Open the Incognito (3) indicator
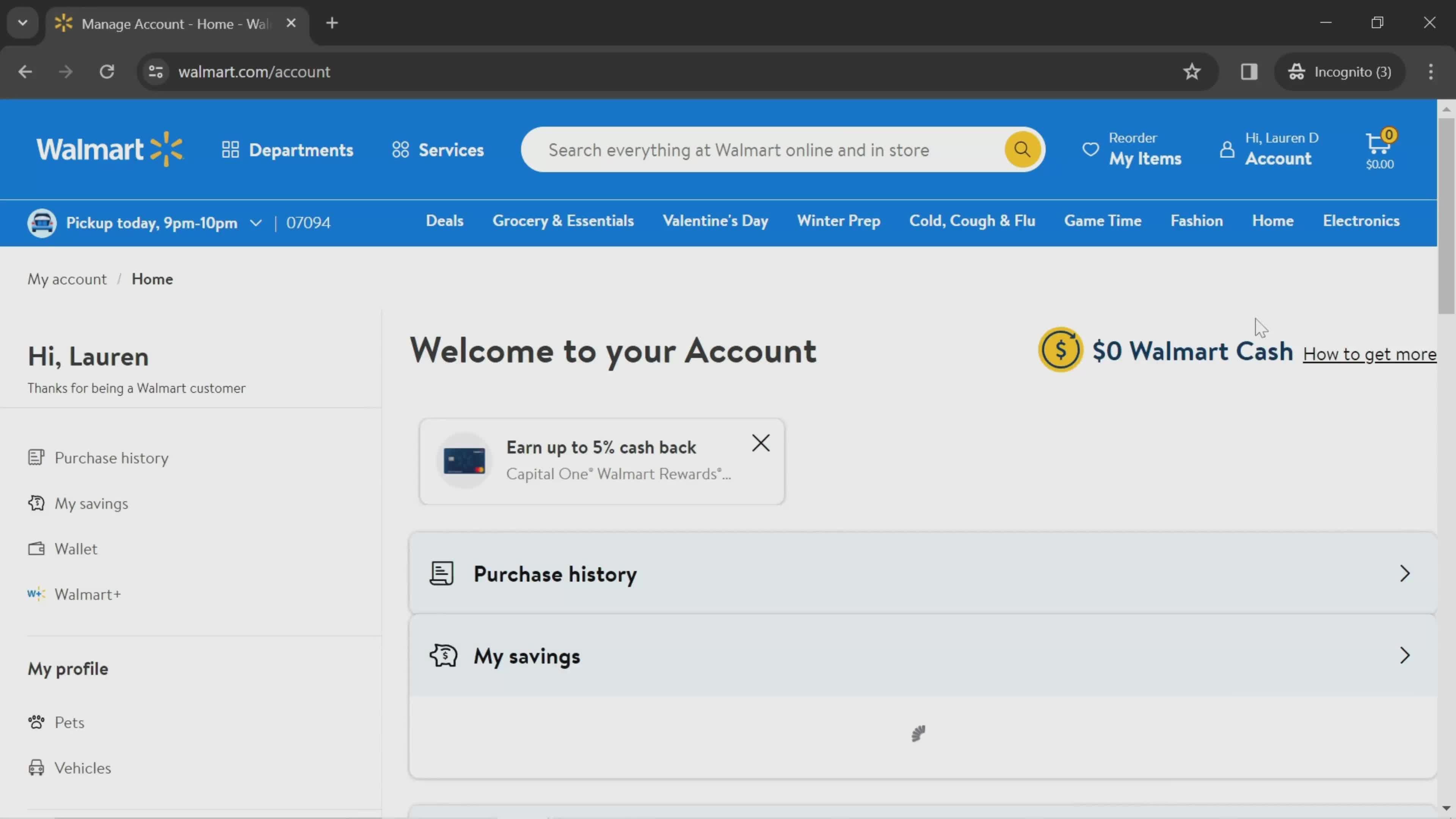This screenshot has width=1456, height=819. point(1339,72)
